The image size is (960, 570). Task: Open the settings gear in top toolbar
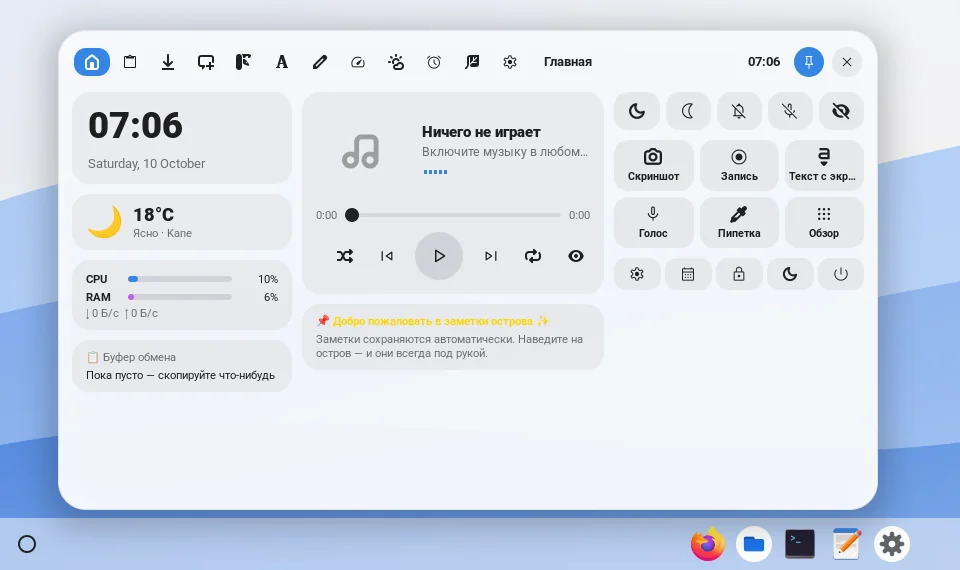(x=510, y=62)
